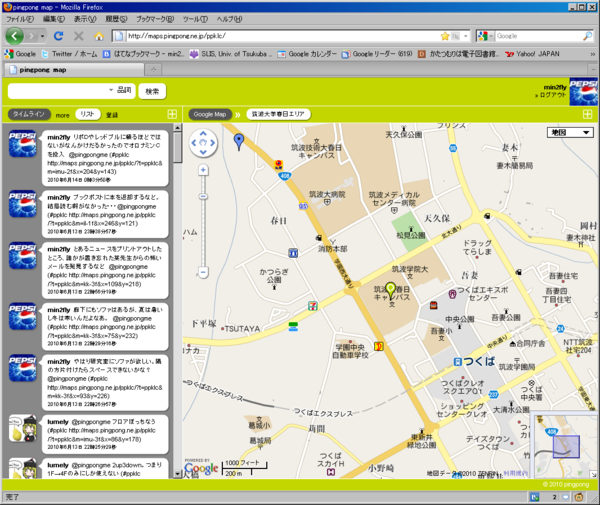Click the blue map pin marker
This screenshot has height=505, width=600.
(x=239, y=142)
